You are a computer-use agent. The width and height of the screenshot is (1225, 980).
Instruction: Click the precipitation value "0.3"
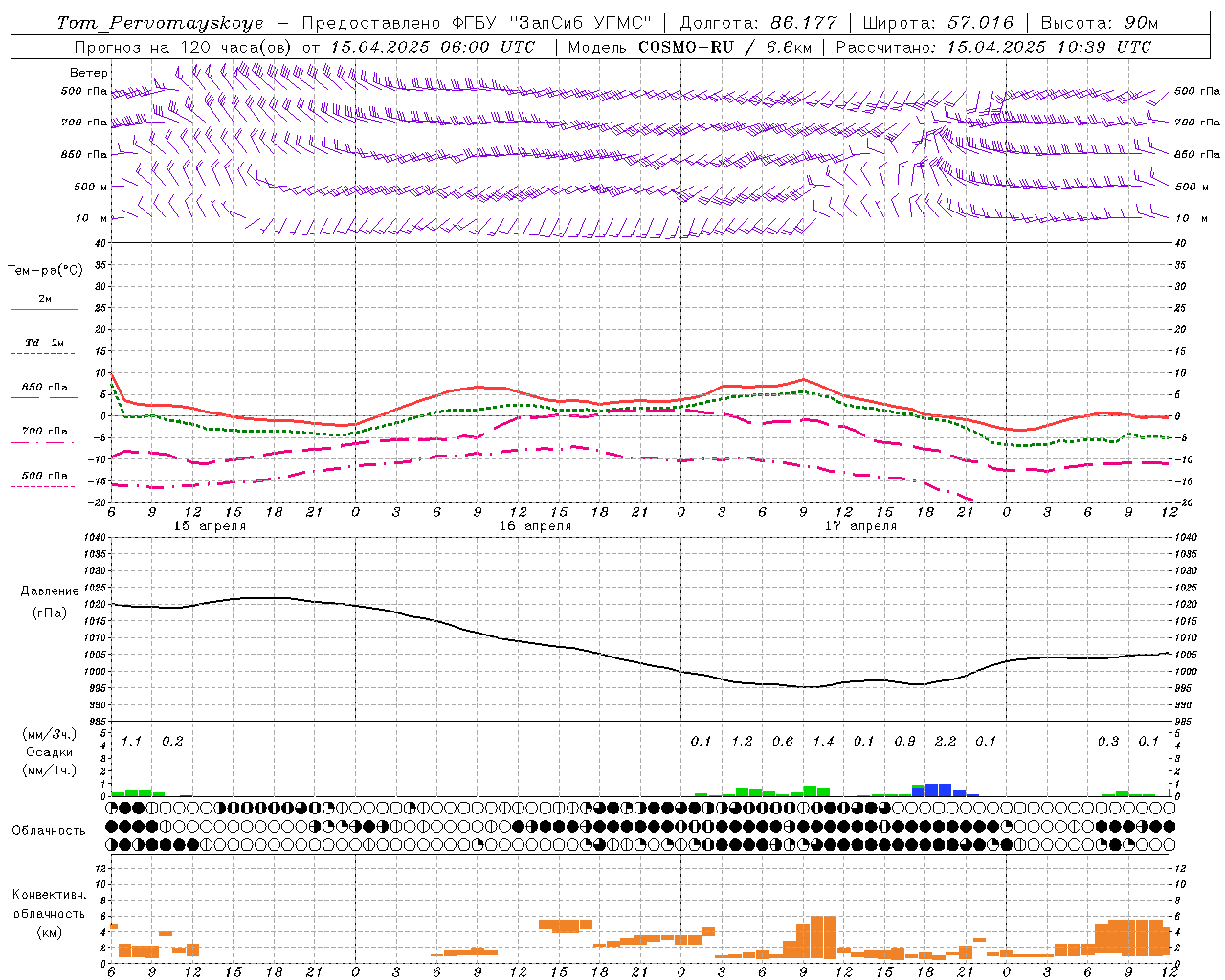pyautogui.click(x=1108, y=741)
